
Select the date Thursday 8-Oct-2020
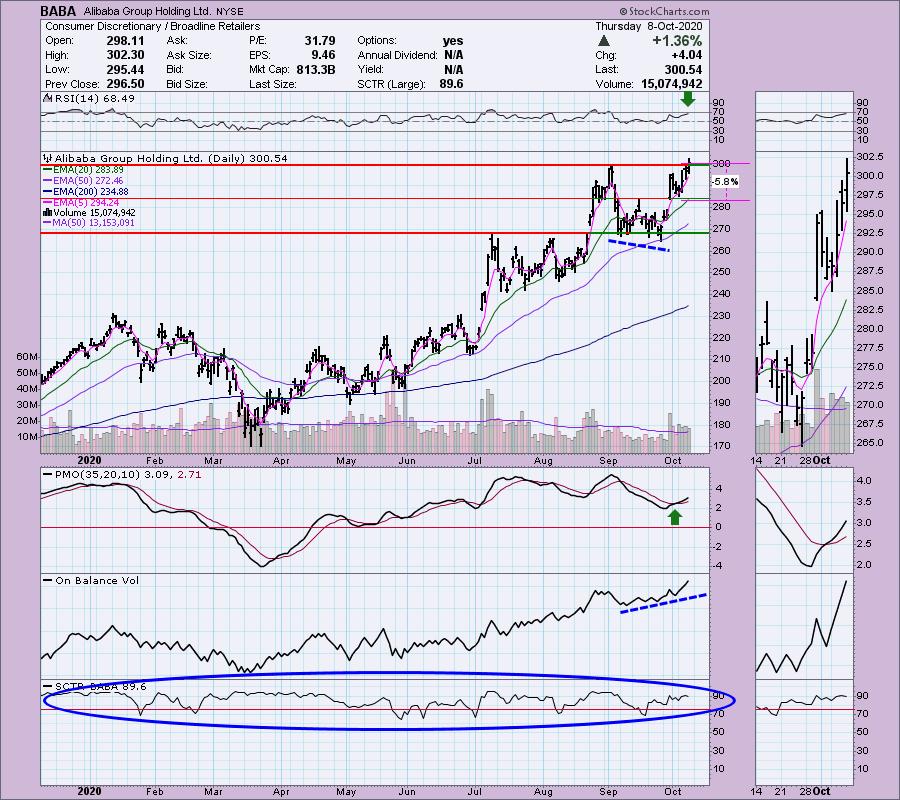649,26
